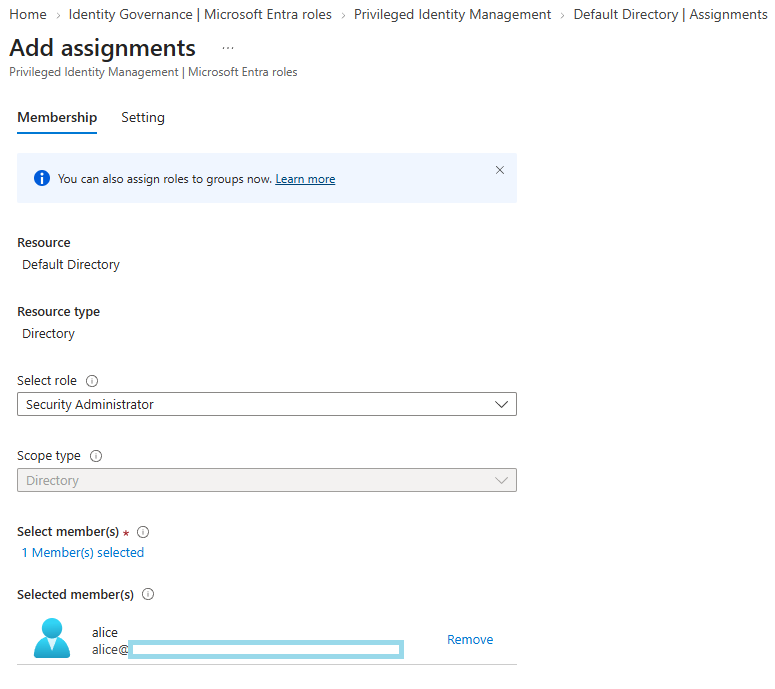Click the page subtitle Privileged Identity Management | Microsoft Entra roles
Screen dimensions: 775x689
pos(153,72)
